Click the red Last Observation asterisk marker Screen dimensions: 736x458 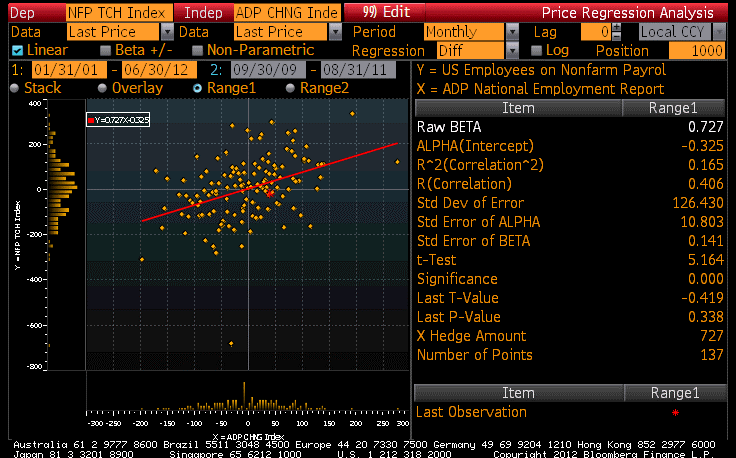click(x=675, y=413)
